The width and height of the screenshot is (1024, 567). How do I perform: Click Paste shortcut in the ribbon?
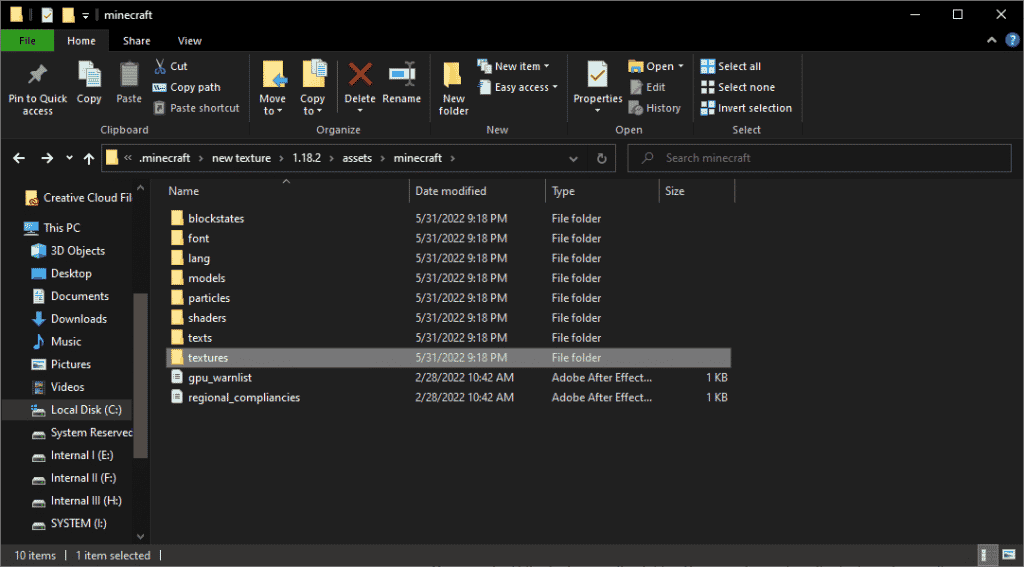(197, 108)
